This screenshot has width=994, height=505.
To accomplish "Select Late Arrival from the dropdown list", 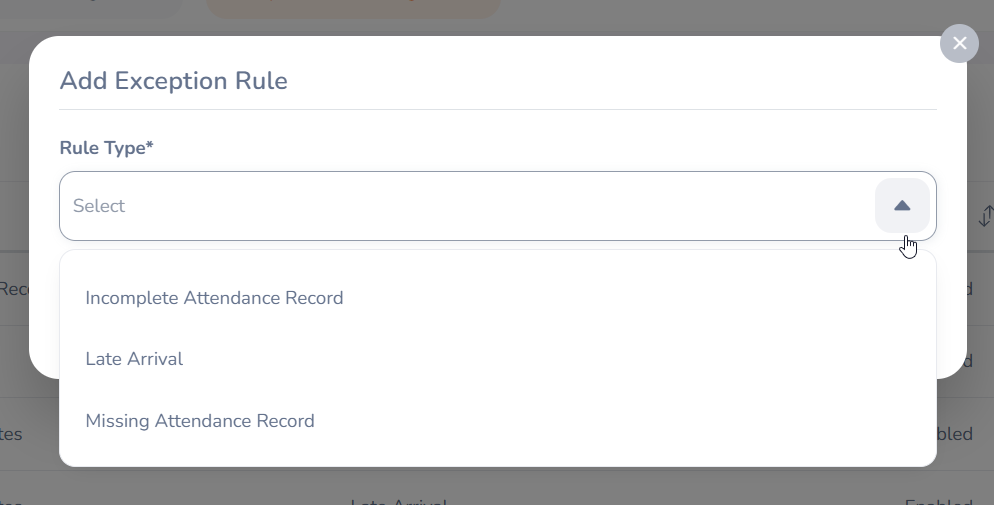I will [x=134, y=359].
